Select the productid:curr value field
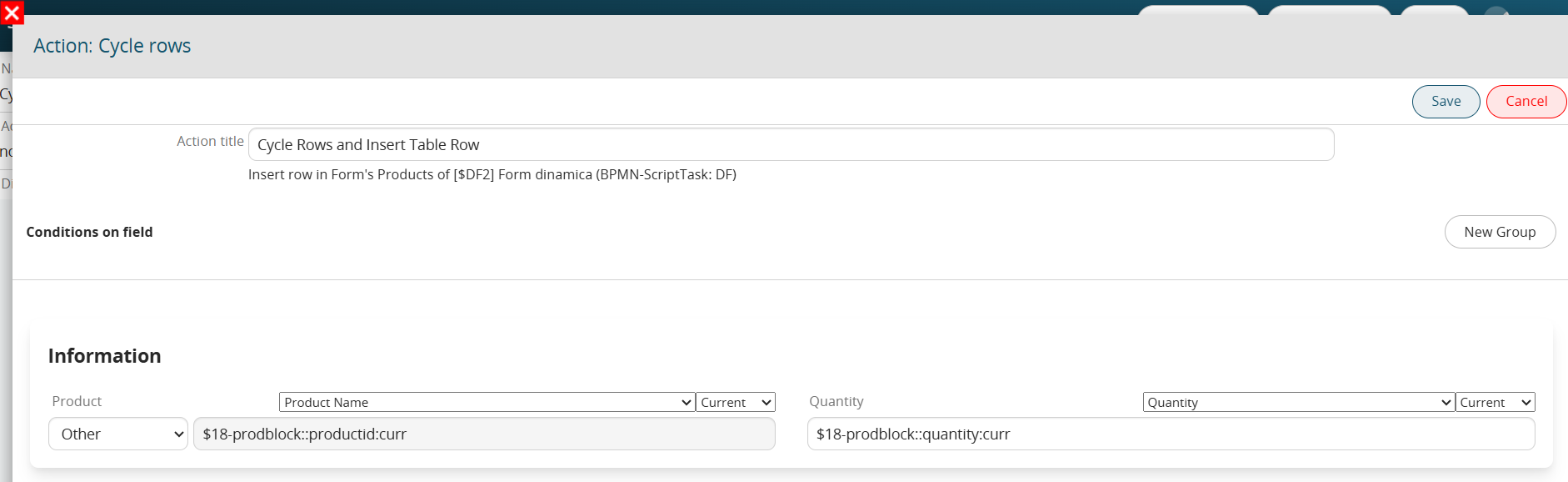Viewport: 1568px width, 482px height. tap(484, 434)
